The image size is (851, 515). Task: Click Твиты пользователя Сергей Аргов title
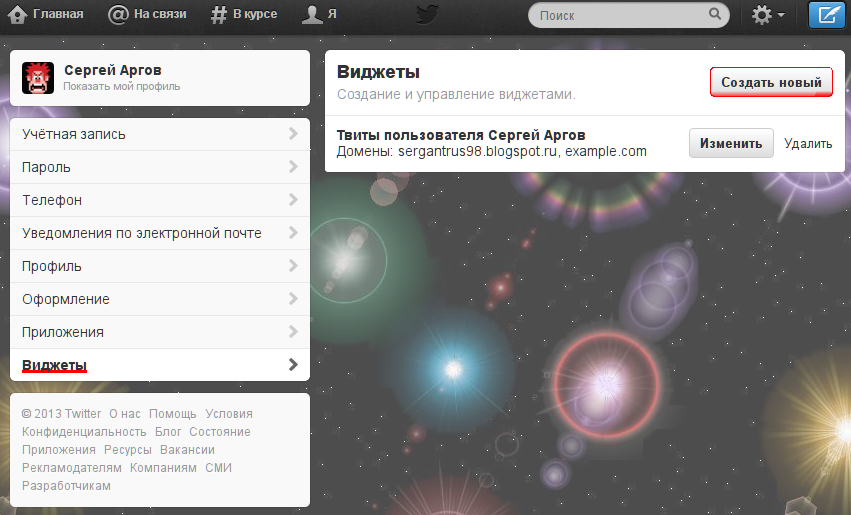click(x=461, y=135)
